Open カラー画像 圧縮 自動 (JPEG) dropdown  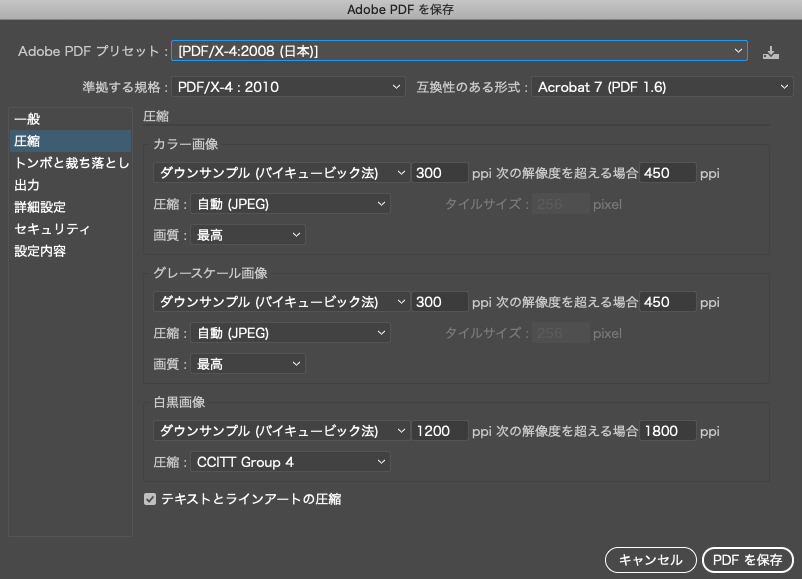pyautogui.click(x=291, y=204)
